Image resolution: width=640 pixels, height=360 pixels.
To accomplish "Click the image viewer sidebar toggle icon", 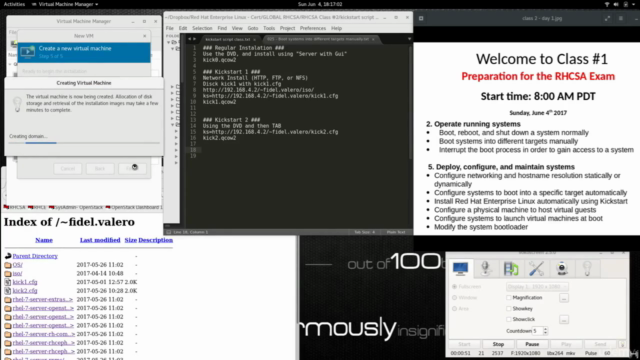I will [x=421, y=18].
